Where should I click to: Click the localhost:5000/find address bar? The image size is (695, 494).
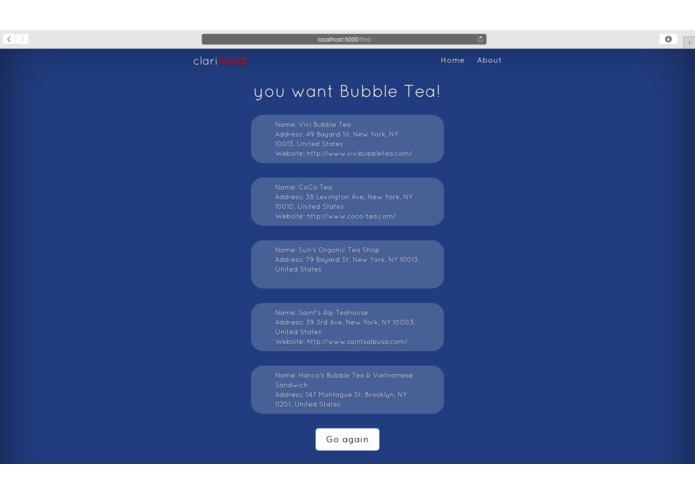(x=344, y=39)
